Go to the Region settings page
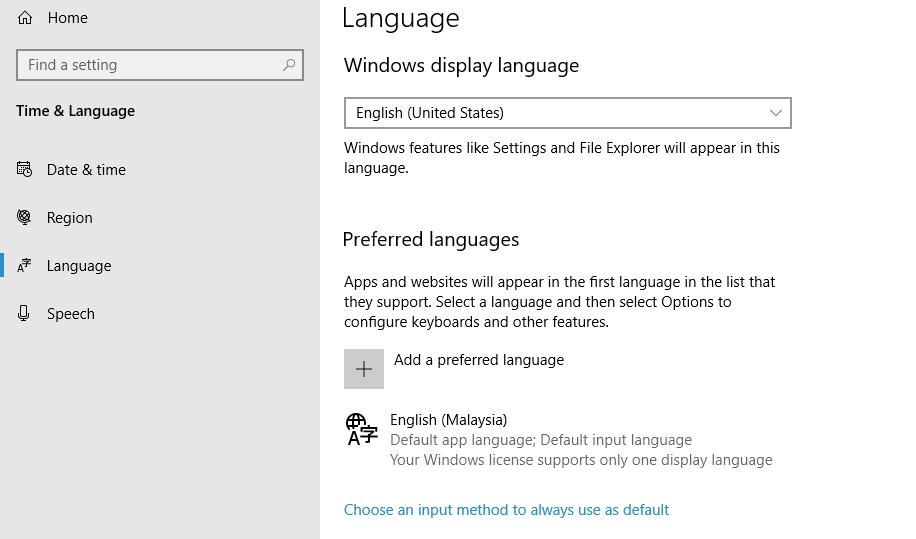916x539 pixels. (x=70, y=218)
